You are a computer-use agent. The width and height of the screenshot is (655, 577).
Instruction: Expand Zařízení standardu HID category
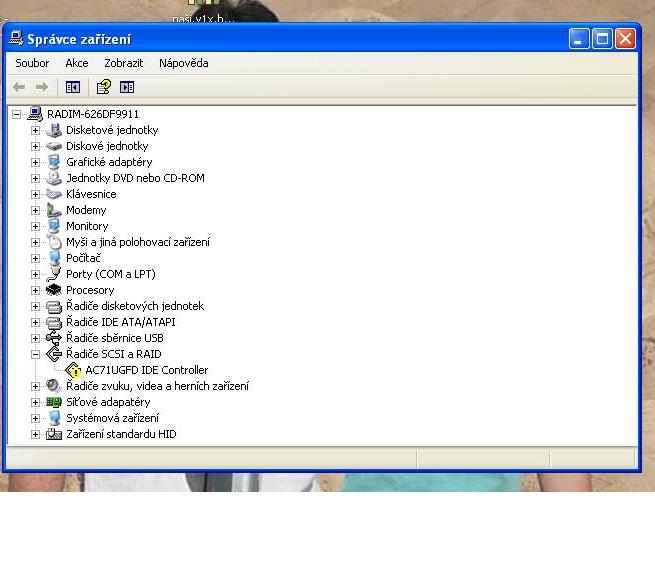click(36, 435)
